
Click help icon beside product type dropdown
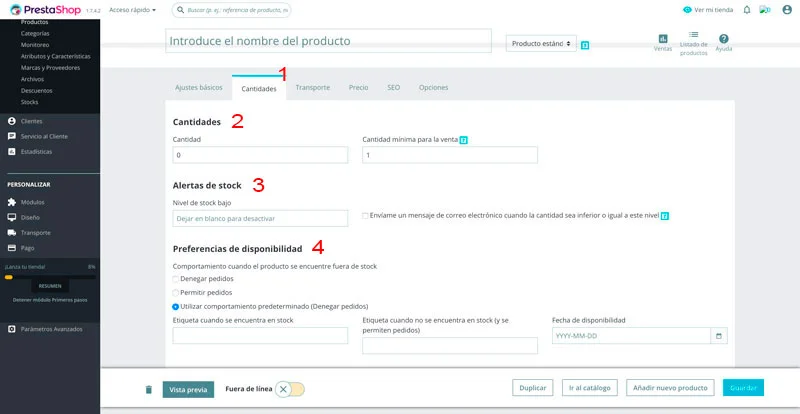[x=585, y=45]
